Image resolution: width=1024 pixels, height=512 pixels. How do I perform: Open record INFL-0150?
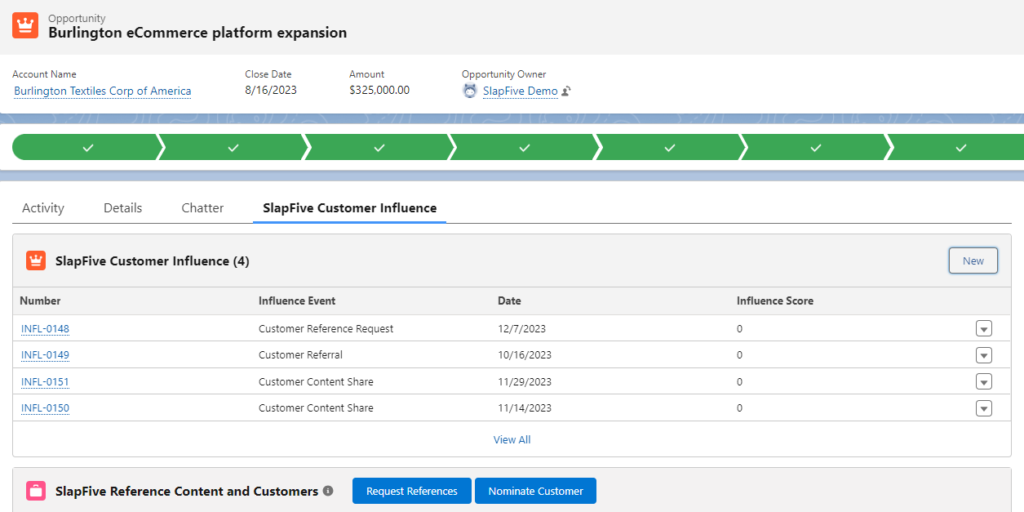(45, 408)
